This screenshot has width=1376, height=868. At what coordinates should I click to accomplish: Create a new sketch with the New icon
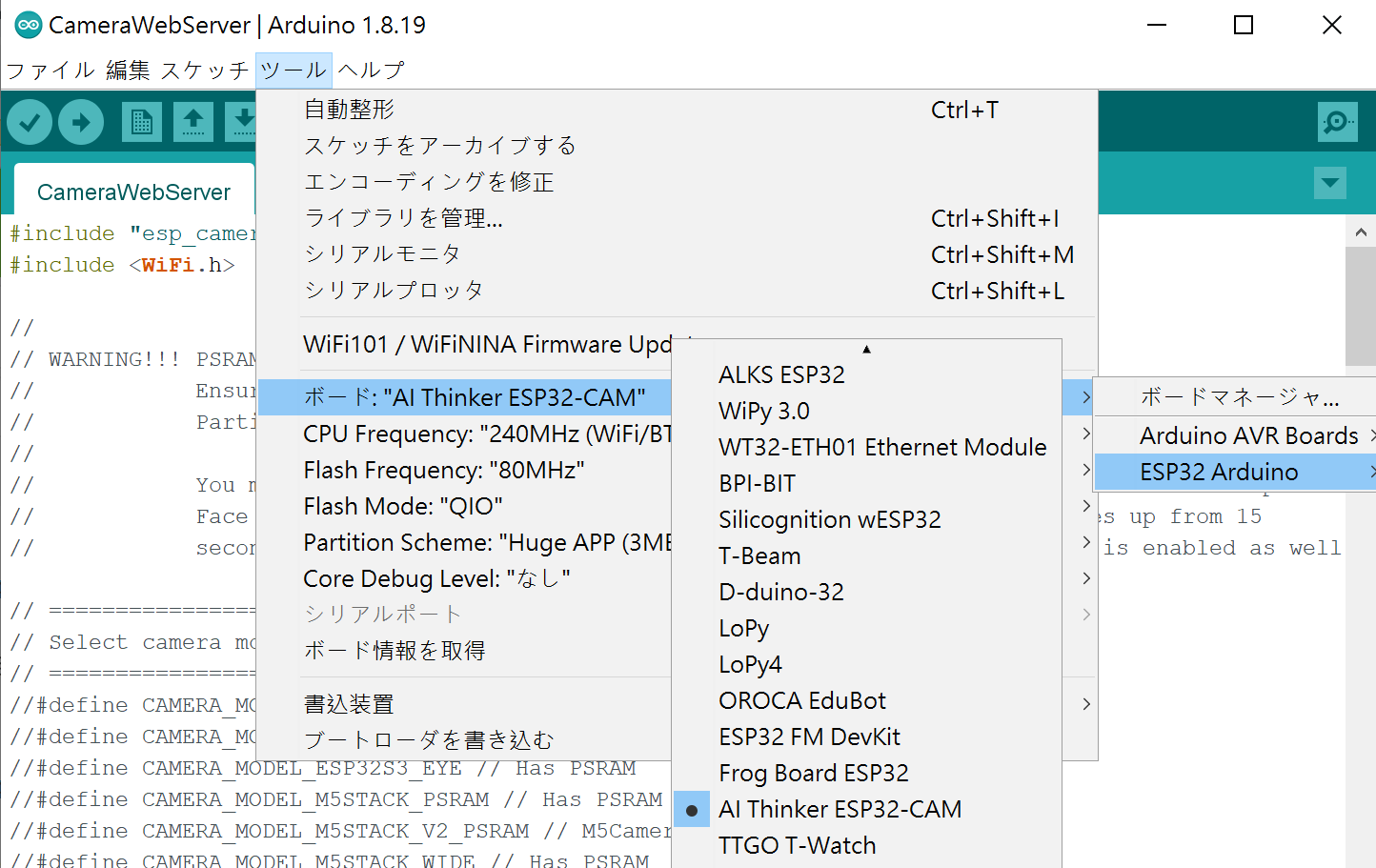tap(142, 122)
